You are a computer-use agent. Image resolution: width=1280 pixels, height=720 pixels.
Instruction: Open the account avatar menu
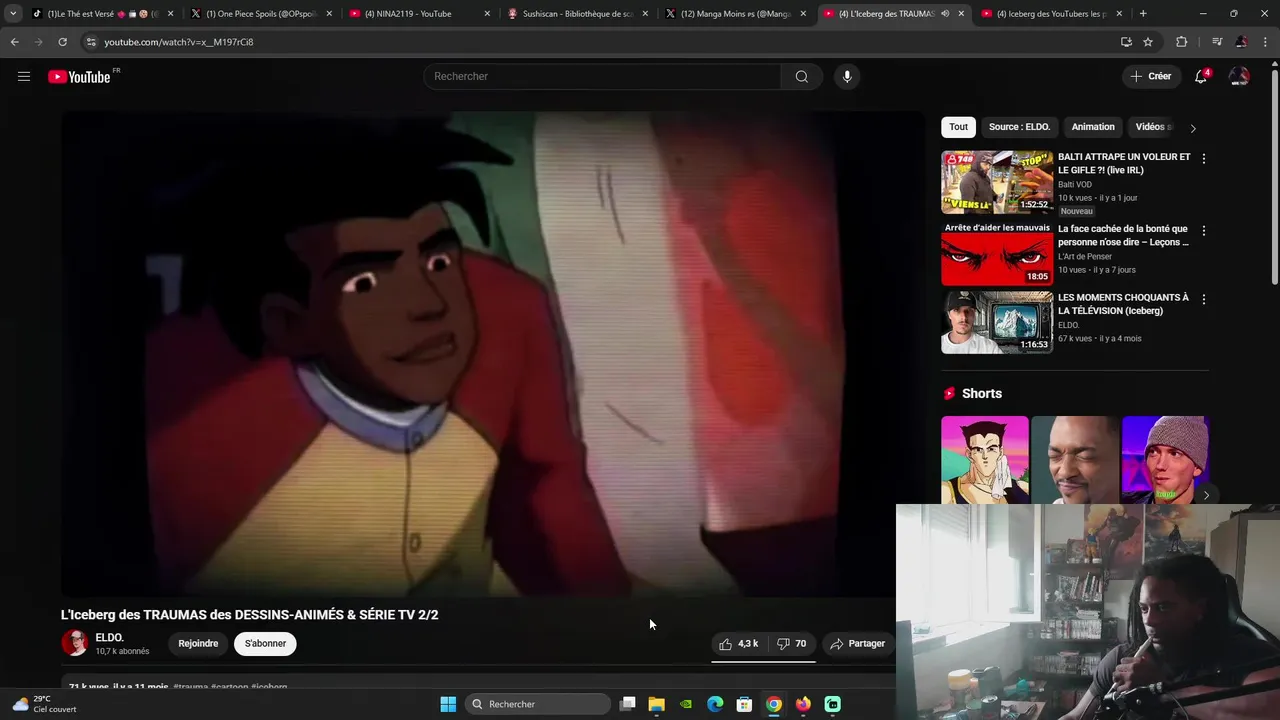coord(1239,76)
